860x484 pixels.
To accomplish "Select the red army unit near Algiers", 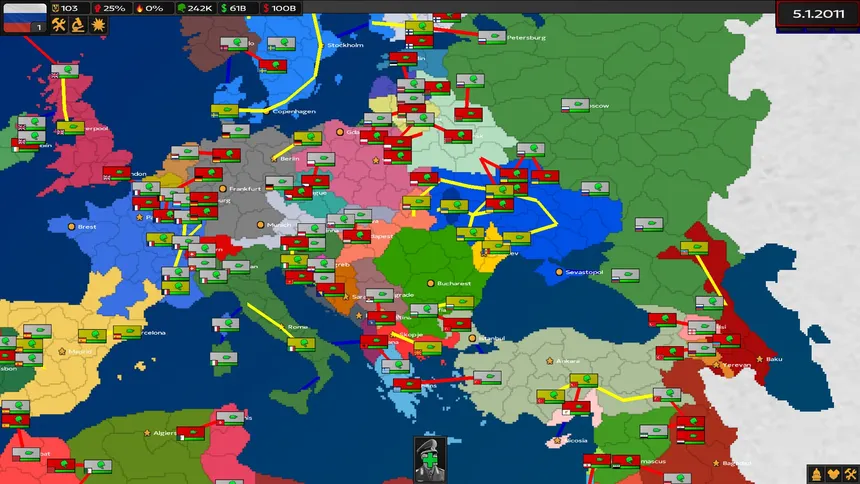I will point(191,434).
